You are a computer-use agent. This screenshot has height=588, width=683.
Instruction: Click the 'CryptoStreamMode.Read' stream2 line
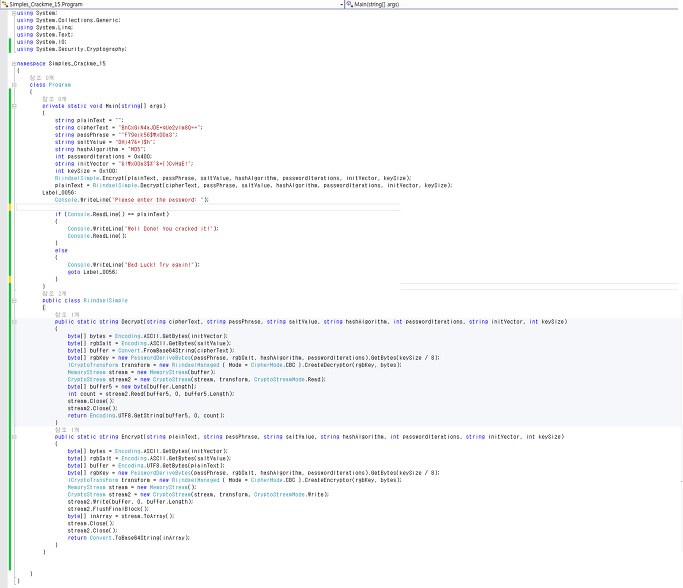pyautogui.click(x=197, y=379)
